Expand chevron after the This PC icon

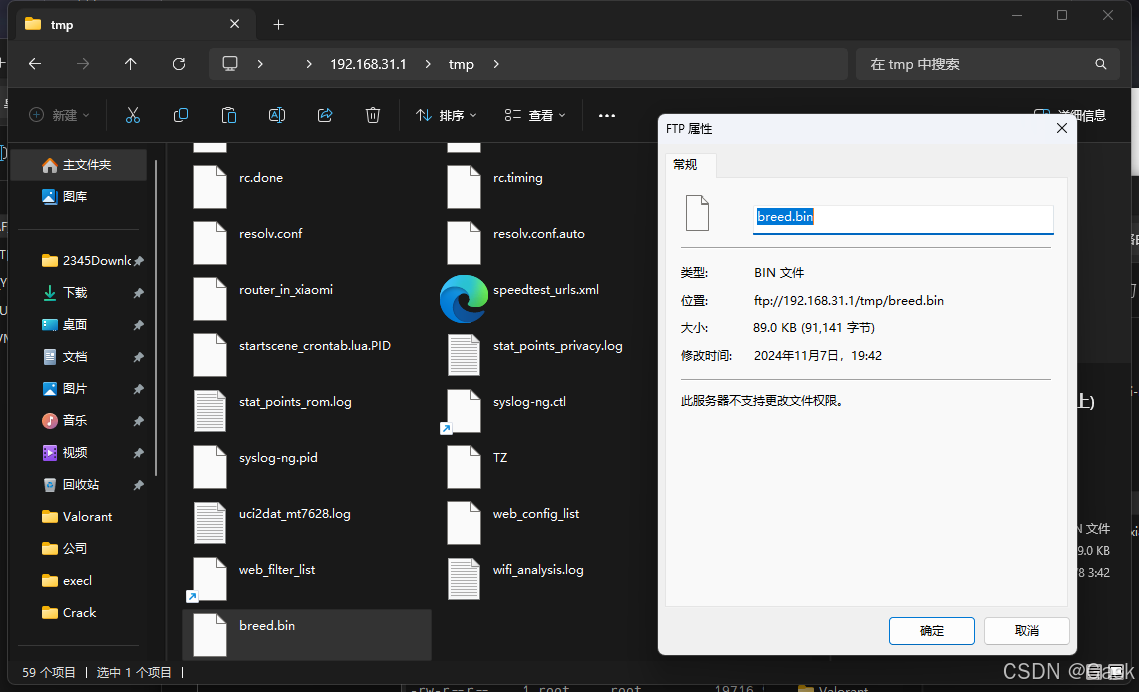(x=260, y=64)
